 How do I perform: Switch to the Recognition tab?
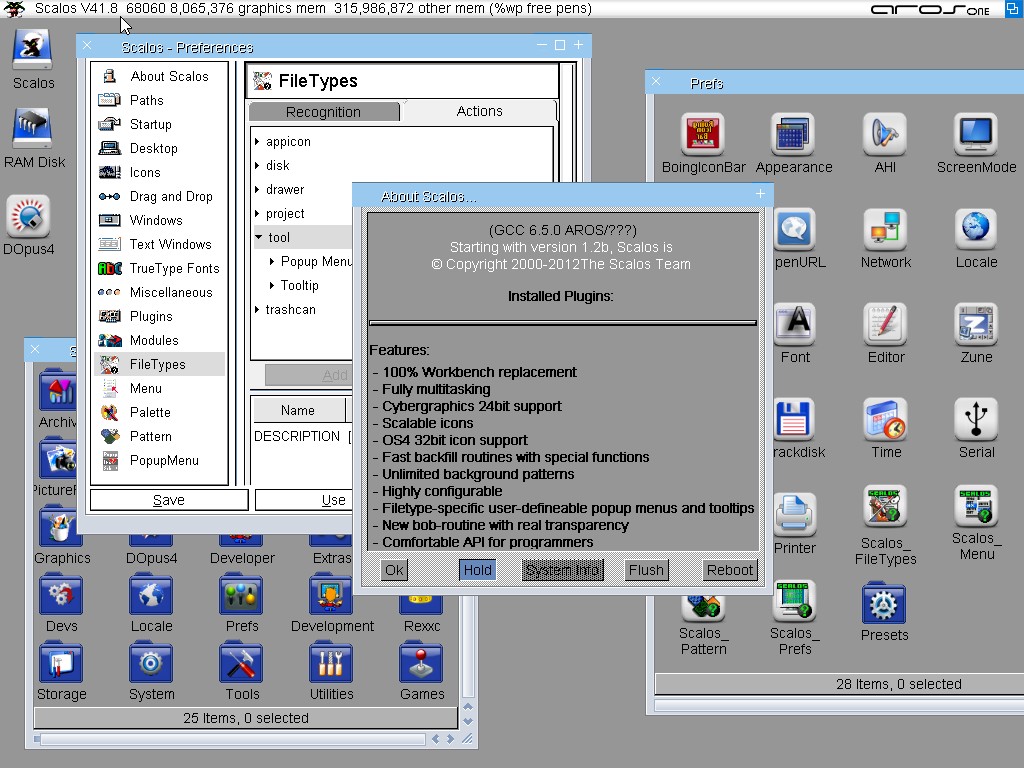tap(323, 112)
